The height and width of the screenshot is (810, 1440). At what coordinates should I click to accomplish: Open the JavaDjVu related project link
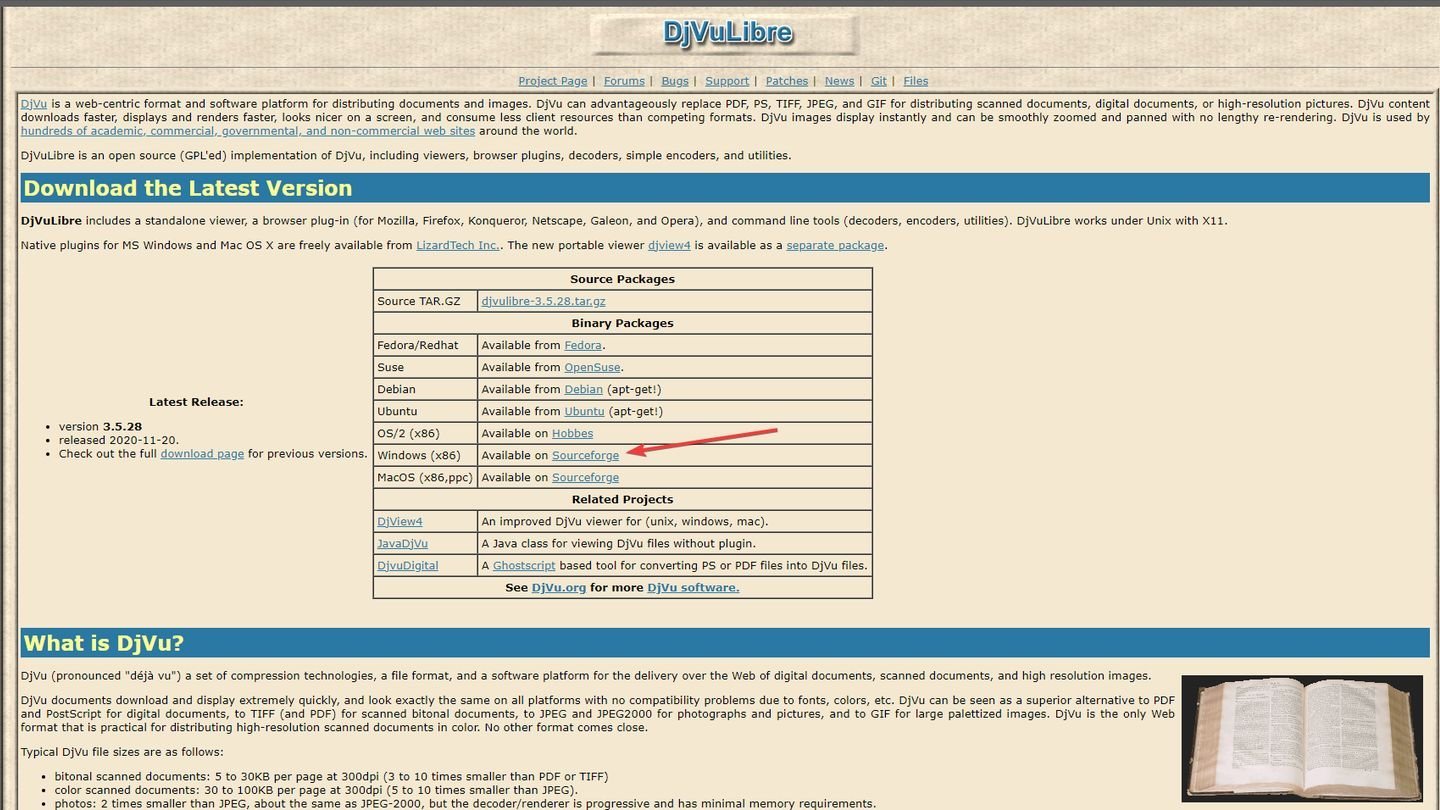(402, 543)
